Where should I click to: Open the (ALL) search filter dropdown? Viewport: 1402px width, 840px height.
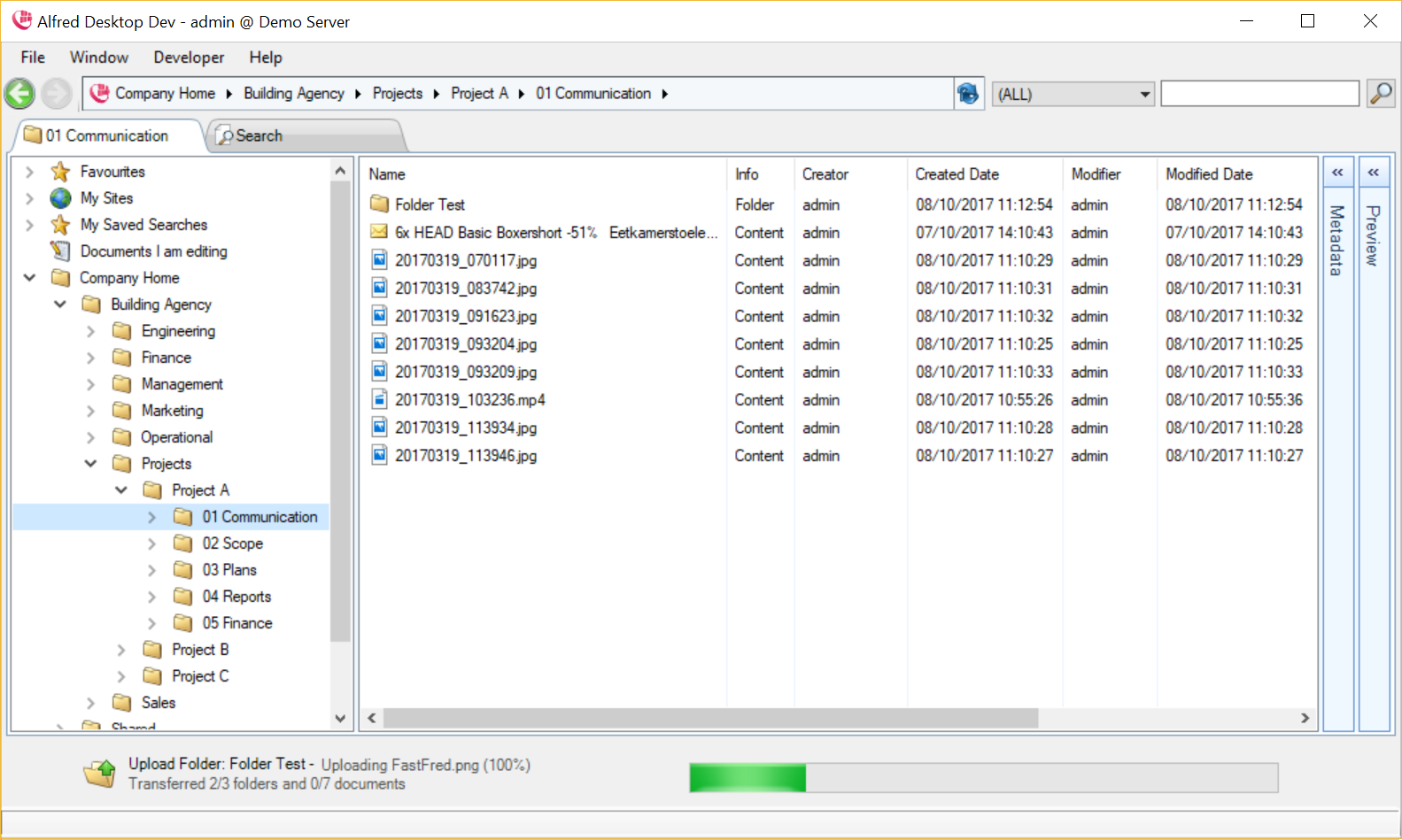click(1073, 94)
